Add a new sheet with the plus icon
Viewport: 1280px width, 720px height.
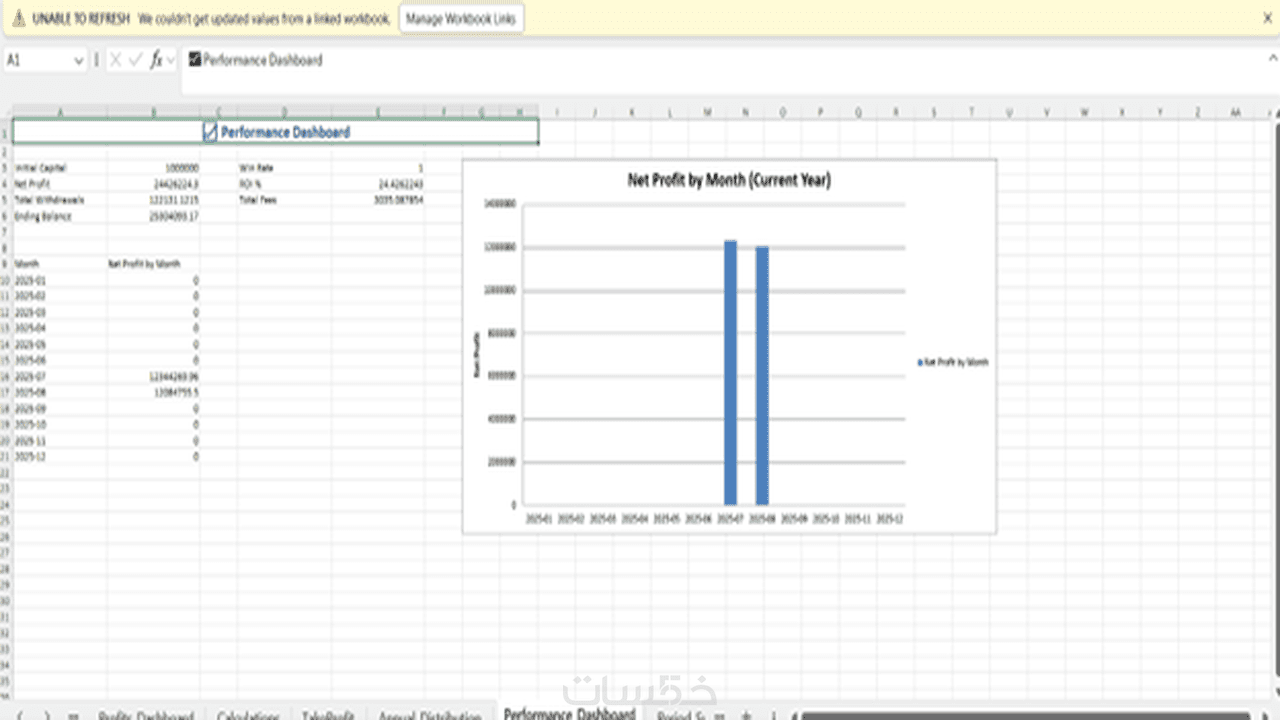tap(745, 715)
